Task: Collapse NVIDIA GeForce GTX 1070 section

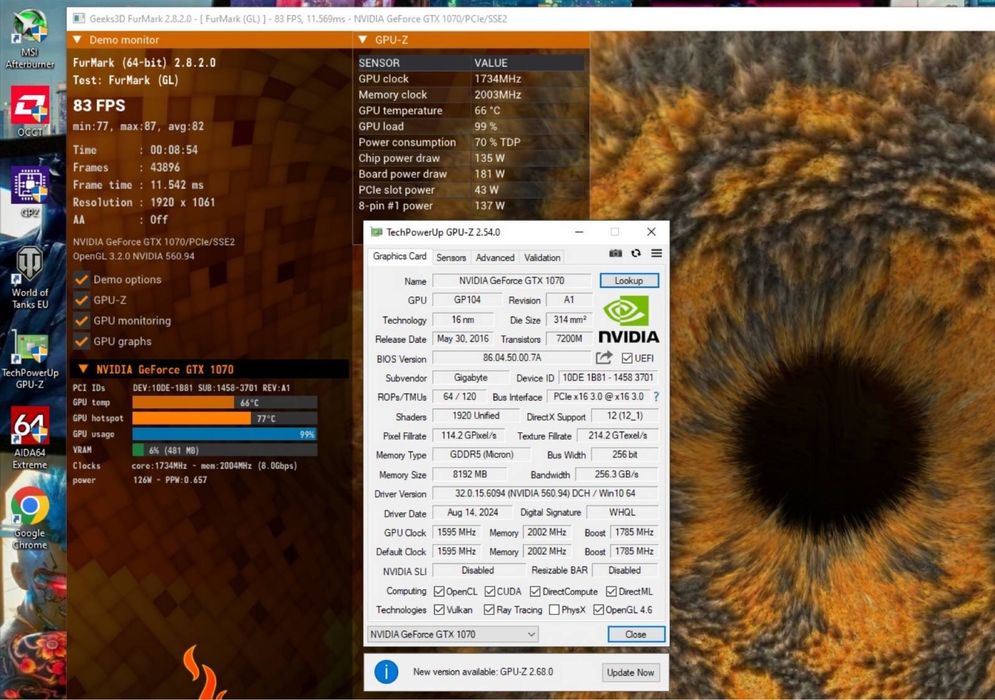Action: [82, 369]
